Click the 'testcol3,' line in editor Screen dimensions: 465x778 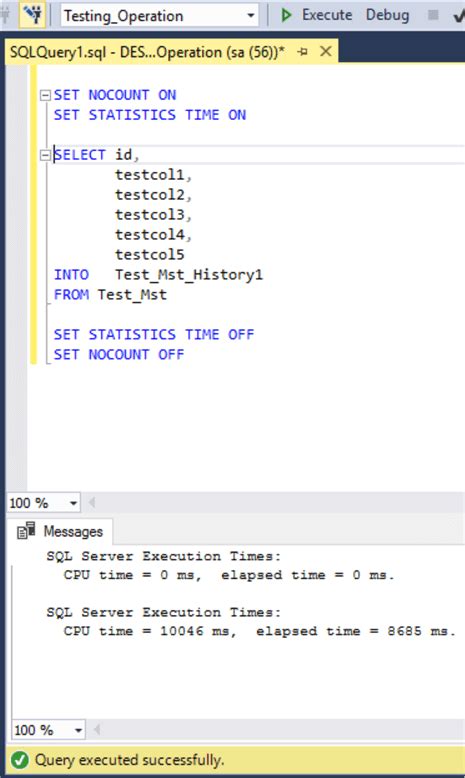pos(153,215)
